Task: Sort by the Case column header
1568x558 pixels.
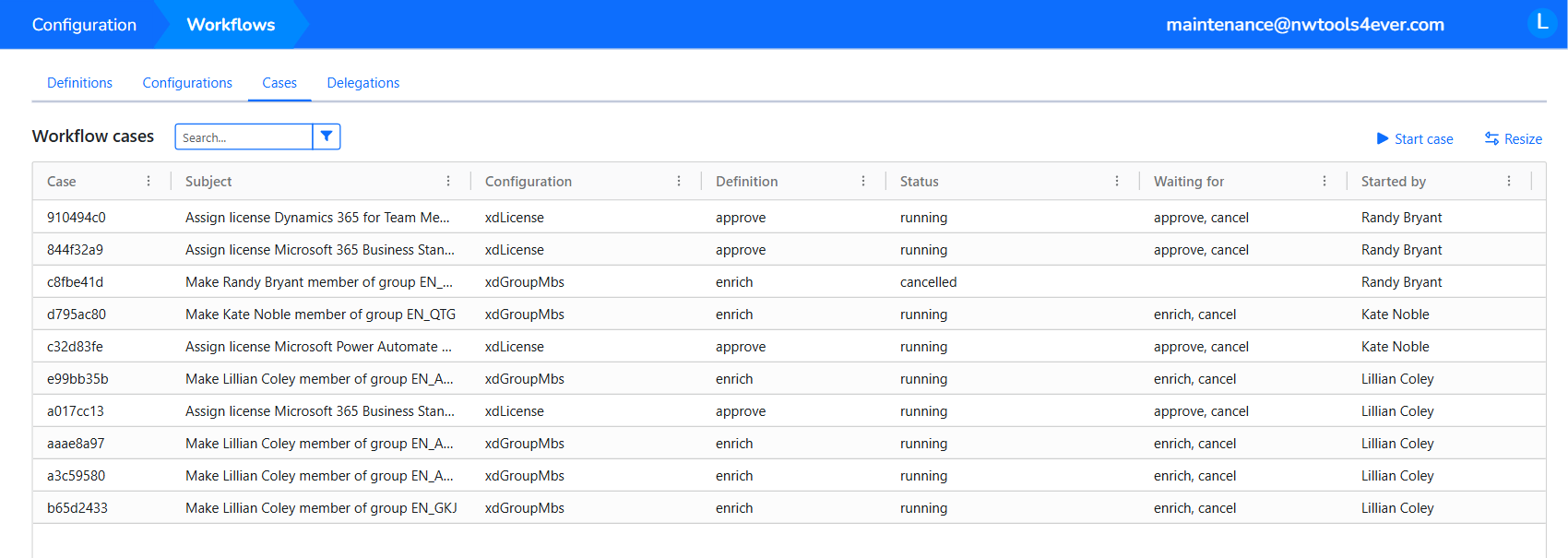Action: 62,181
